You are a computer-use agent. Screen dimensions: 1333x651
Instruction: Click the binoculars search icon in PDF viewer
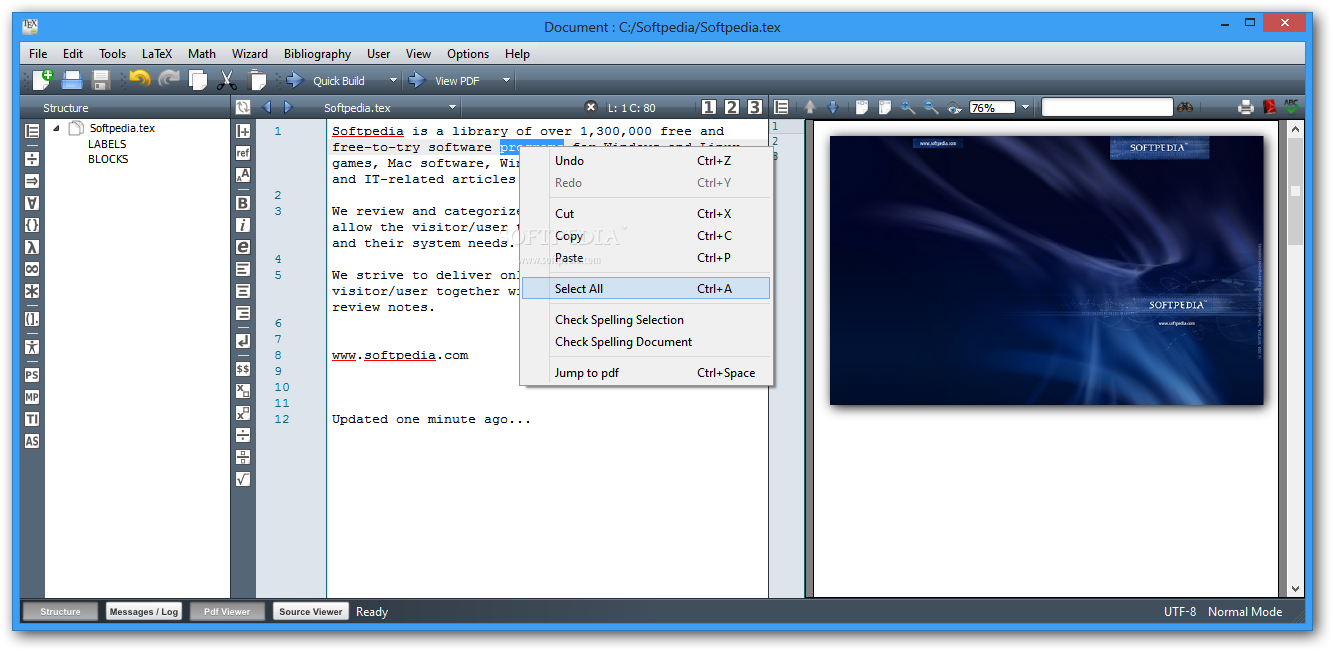(1185, 107)
